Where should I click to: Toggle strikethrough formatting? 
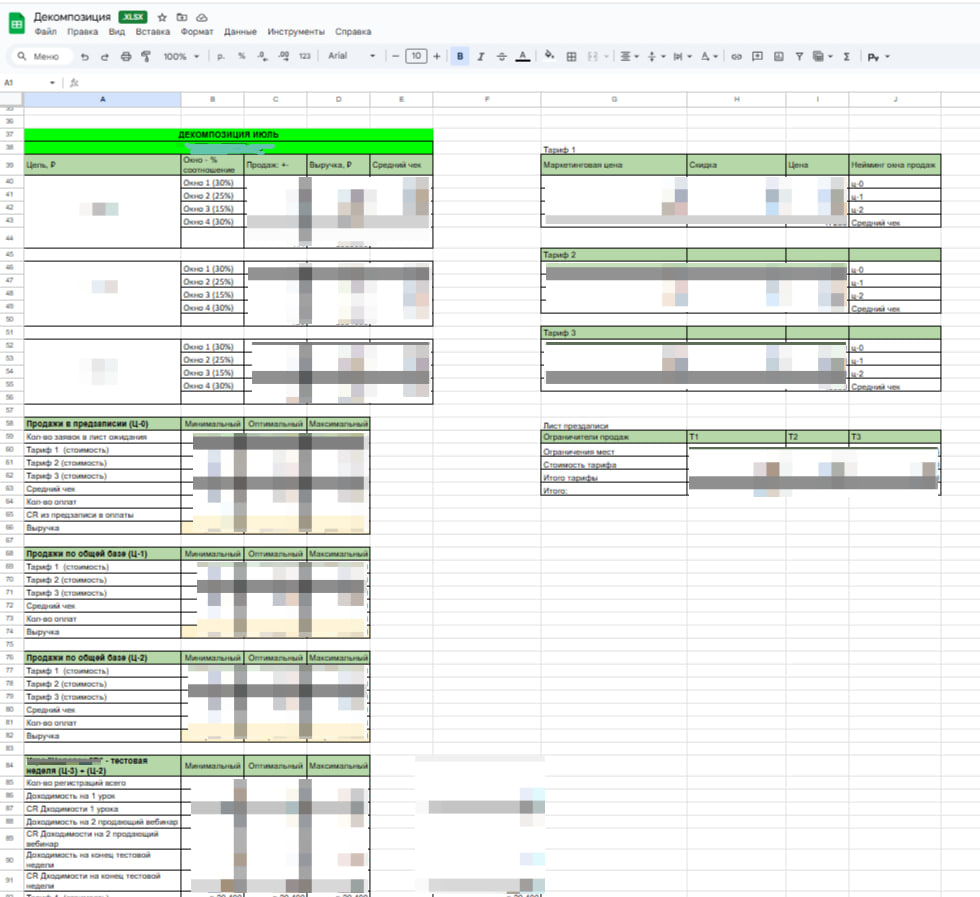pos(501,57)
